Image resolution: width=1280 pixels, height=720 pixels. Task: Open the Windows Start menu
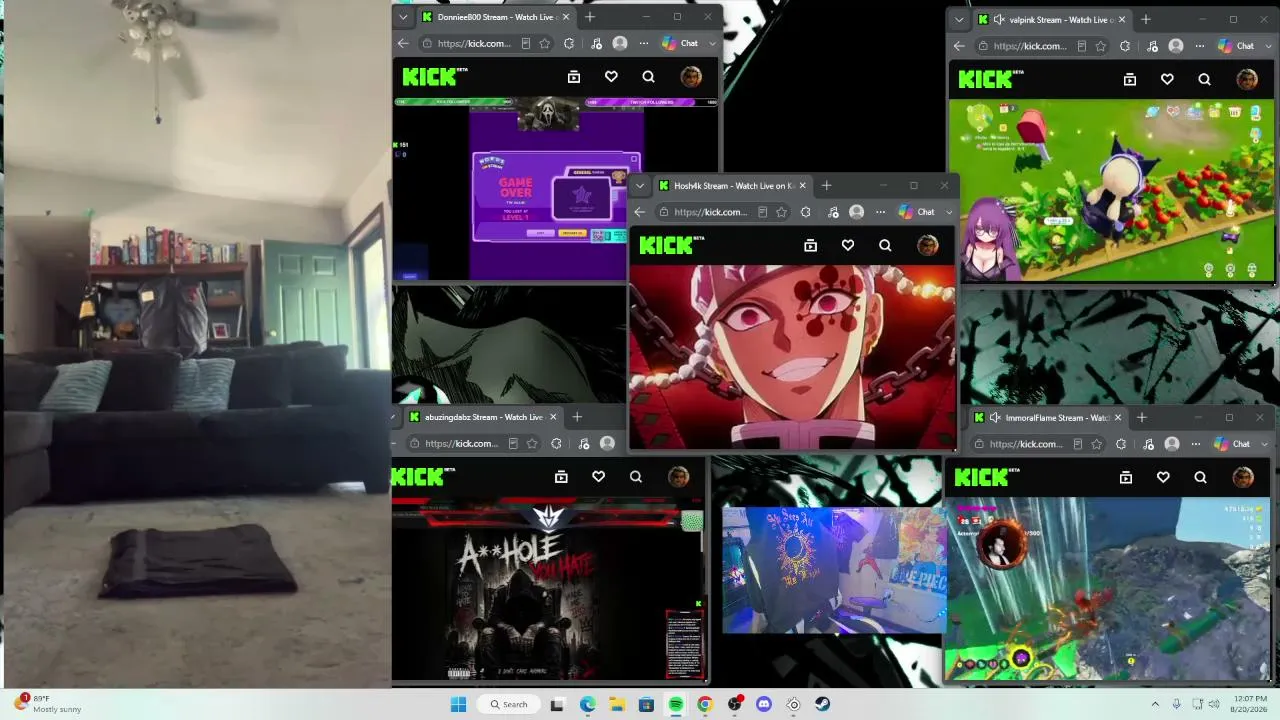[x=458, y=705]
